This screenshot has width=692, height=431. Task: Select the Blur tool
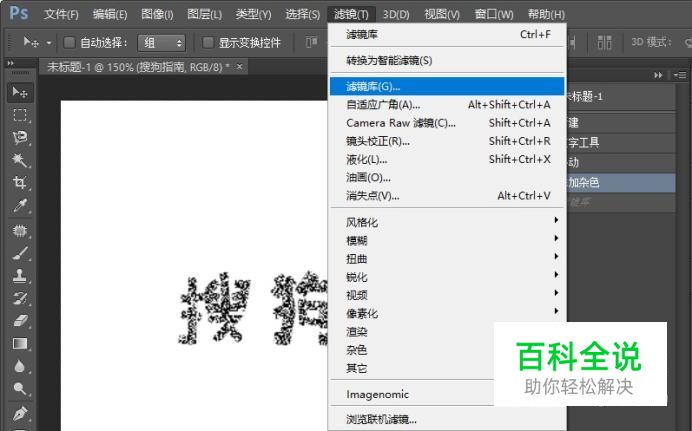[20, 366]
